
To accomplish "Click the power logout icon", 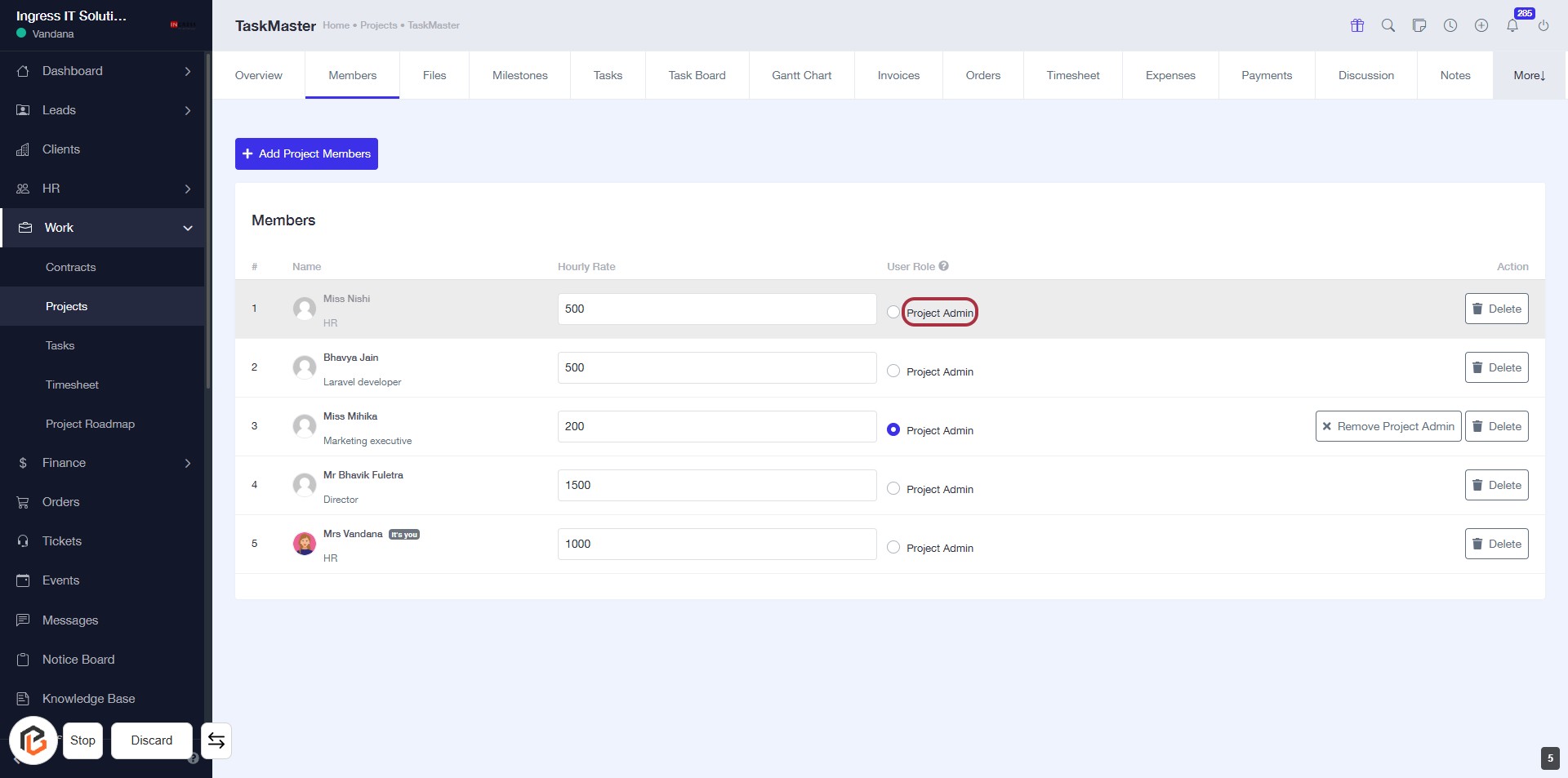I will coord(1543,25).
